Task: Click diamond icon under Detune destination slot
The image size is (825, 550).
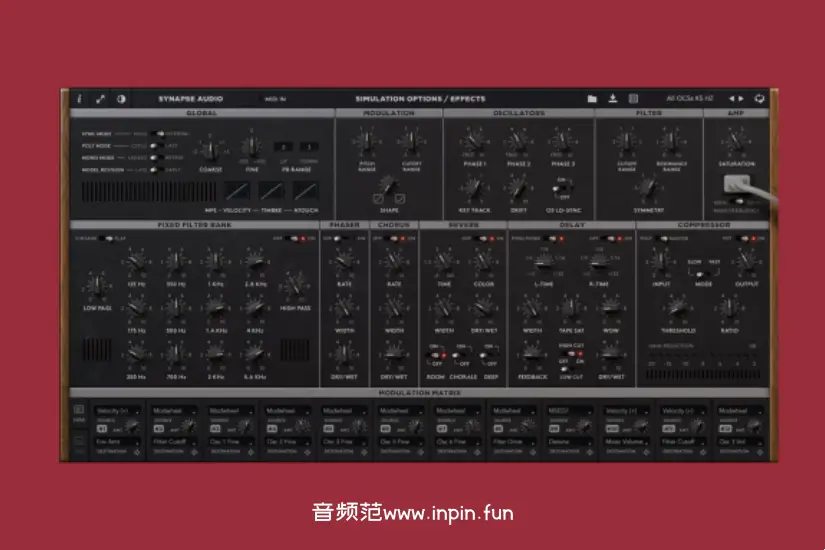Action: click(589, 452)
